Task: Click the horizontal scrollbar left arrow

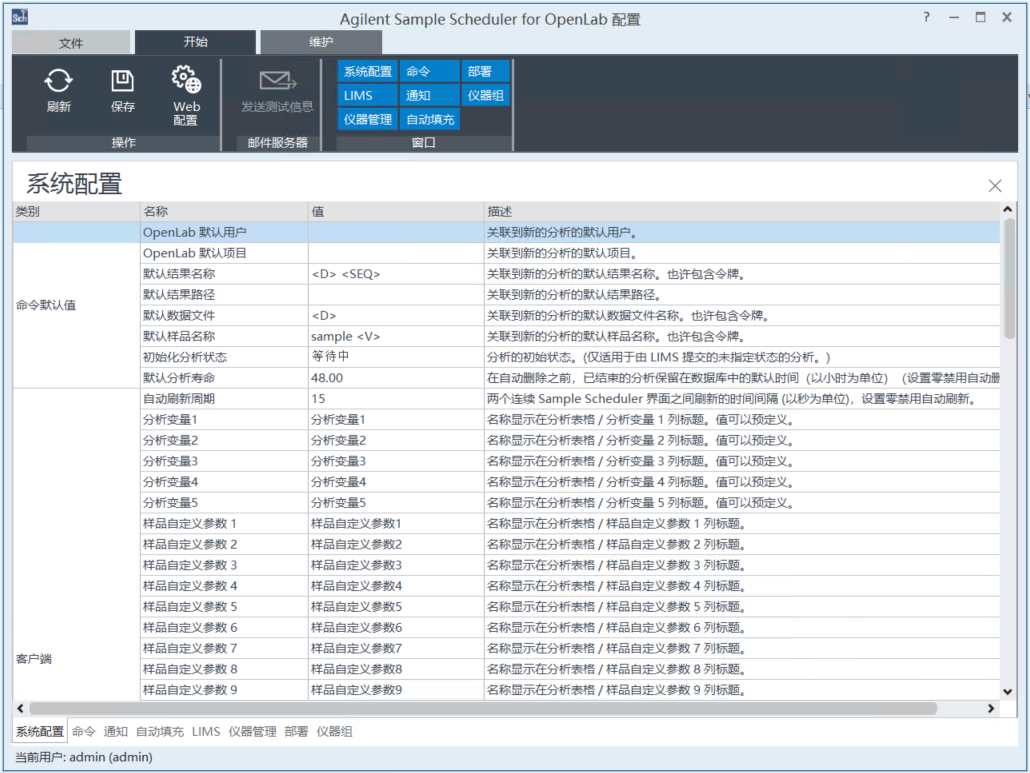Action: tap(20, 709)
